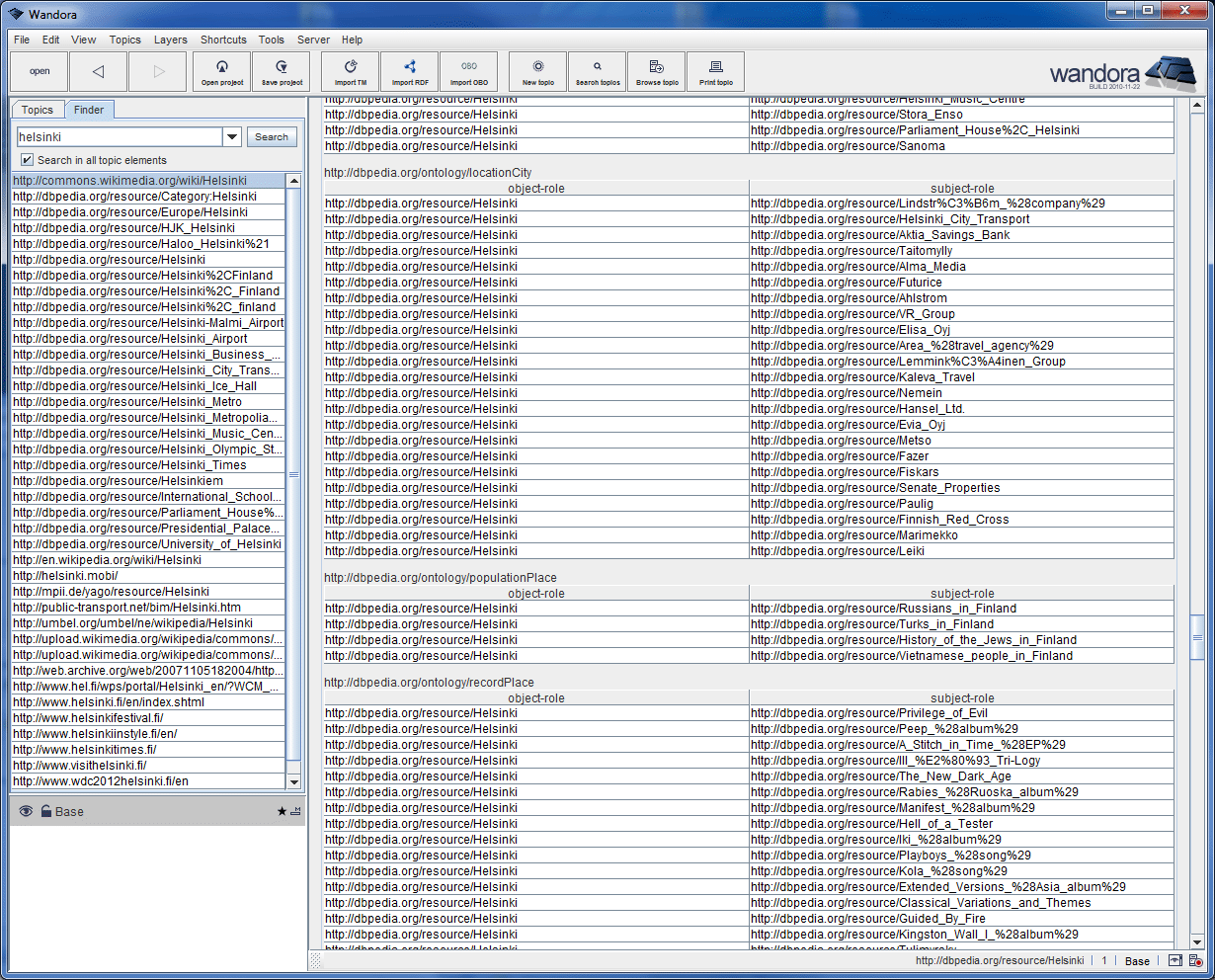Import an OBO file via Import OBO icon
The image size is (1215, 980).
pos(468,71)
